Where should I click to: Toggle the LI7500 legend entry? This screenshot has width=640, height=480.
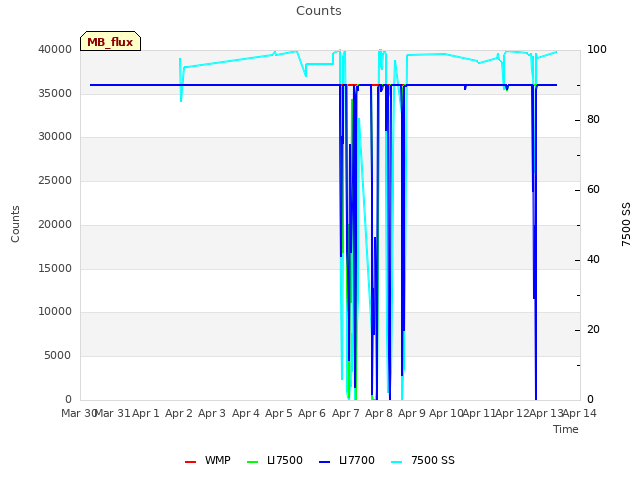click(275, 460)
